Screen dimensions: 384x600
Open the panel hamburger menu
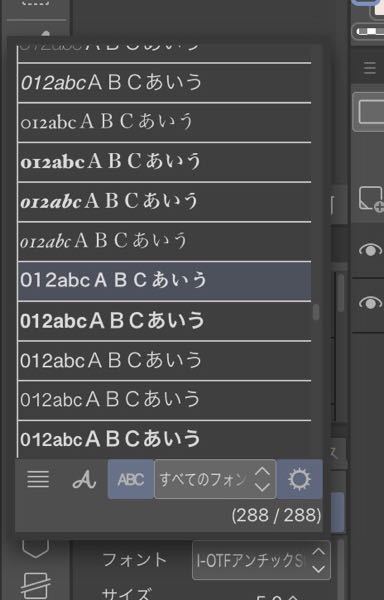[x=369, y=68]
